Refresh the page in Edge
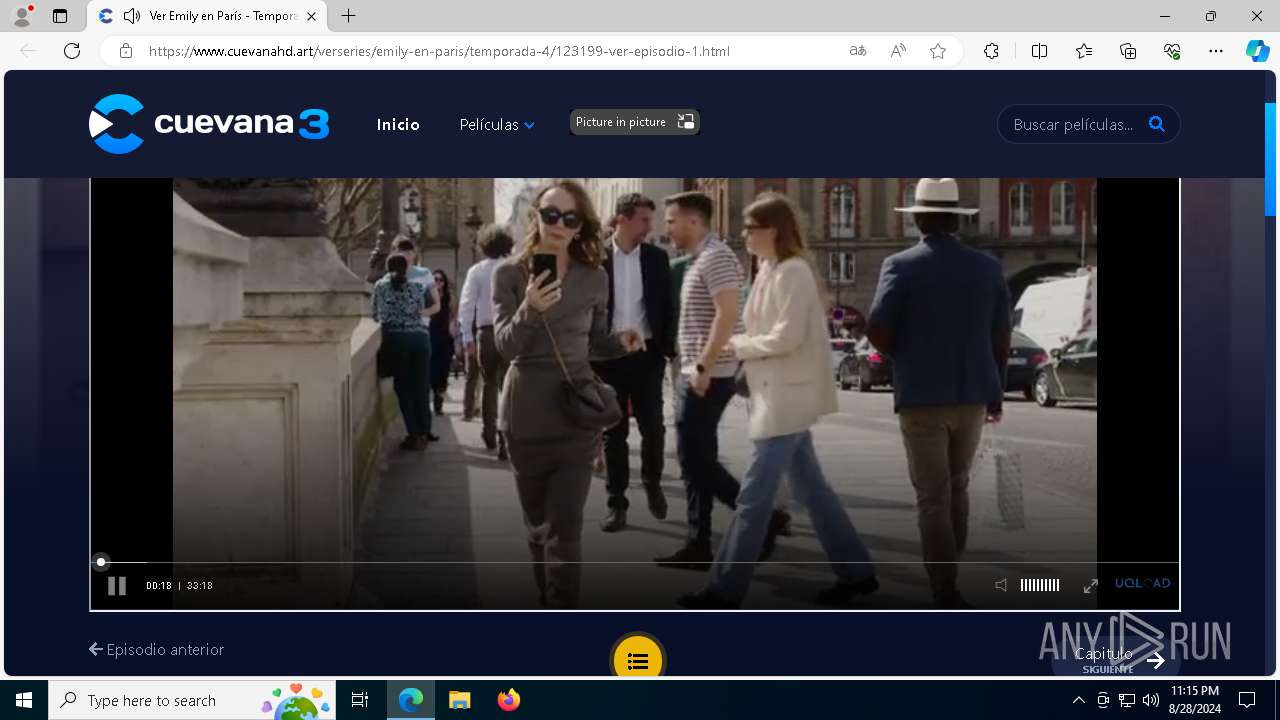This screenshot has width=1280, height=720. pos(72,51)
